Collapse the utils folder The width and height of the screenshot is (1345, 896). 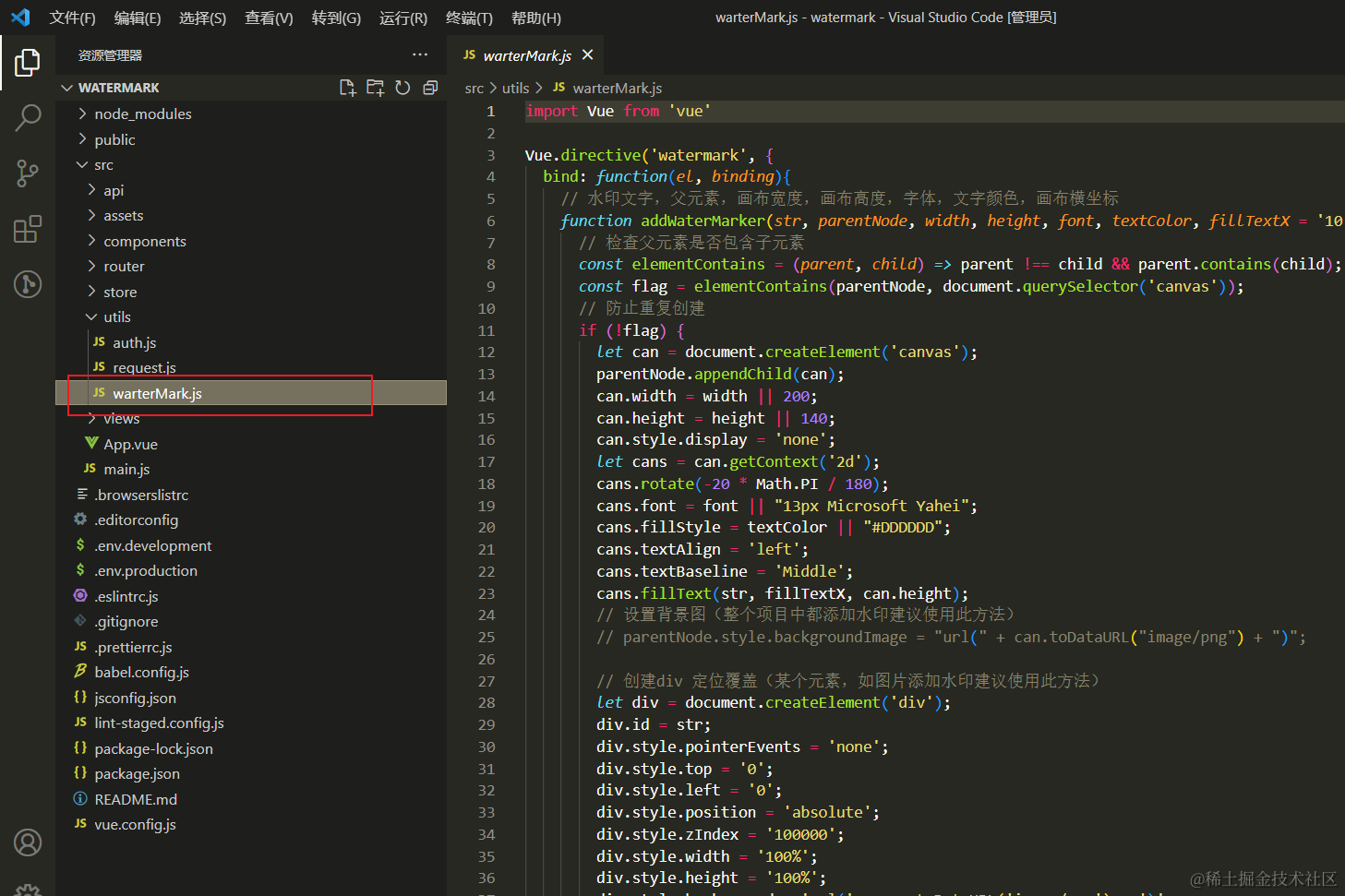pos(116,317)
